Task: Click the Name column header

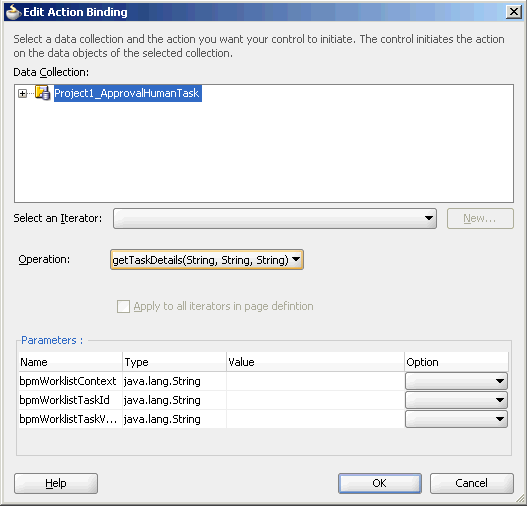Action: tap(70, 362)
